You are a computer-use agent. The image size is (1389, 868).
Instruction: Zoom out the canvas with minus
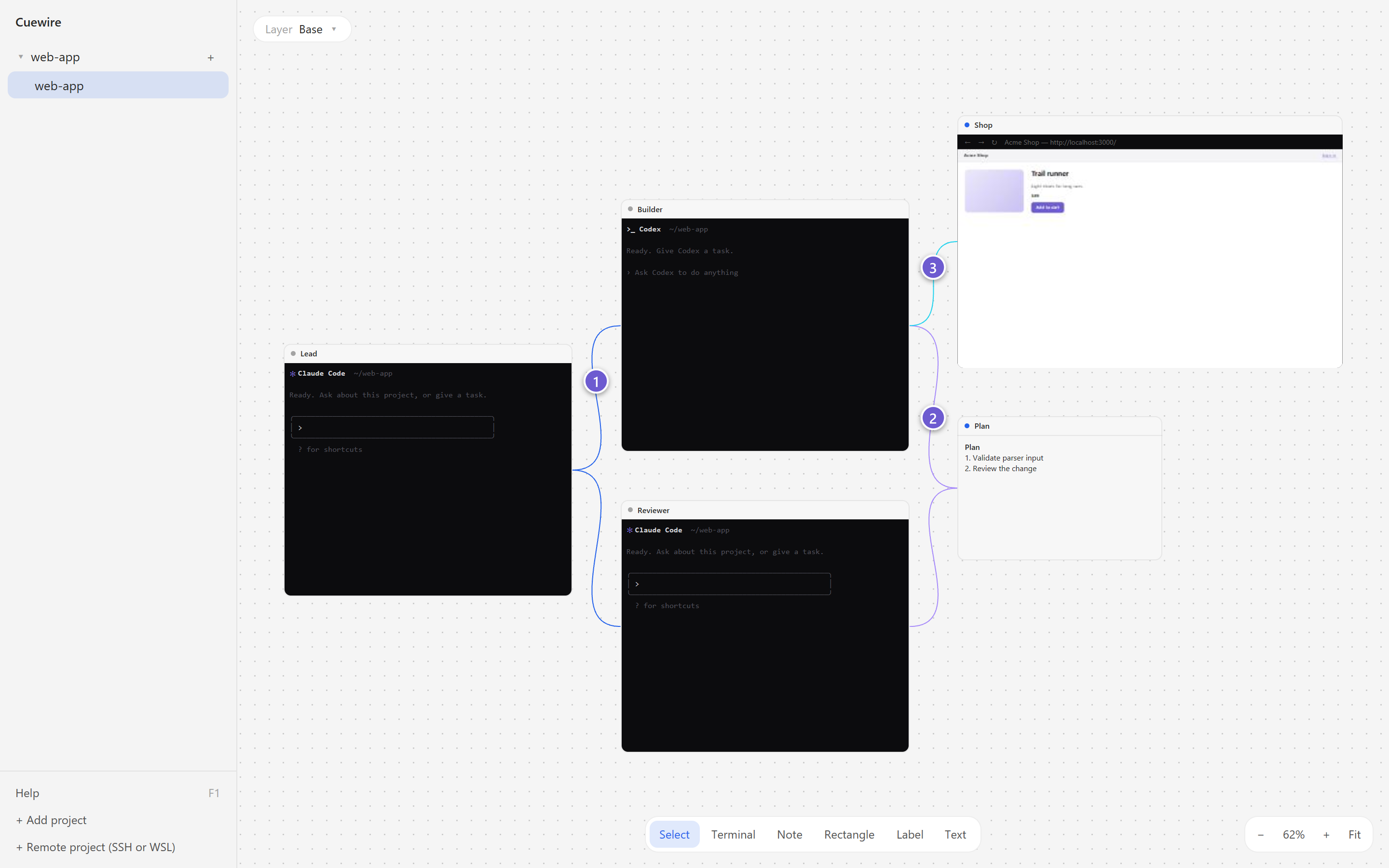[1260, 835]
